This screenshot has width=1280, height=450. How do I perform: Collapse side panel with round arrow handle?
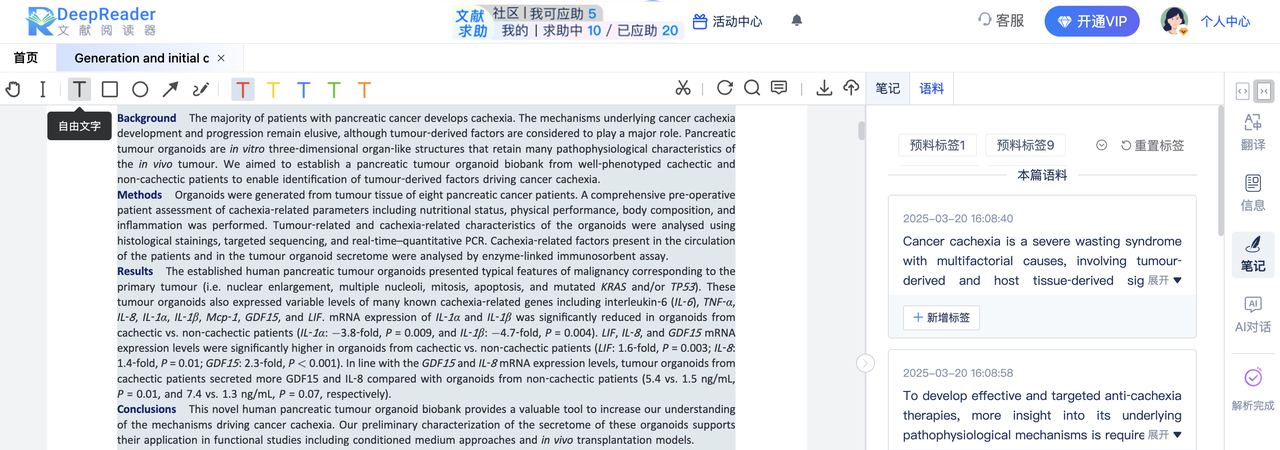(866, 363)
